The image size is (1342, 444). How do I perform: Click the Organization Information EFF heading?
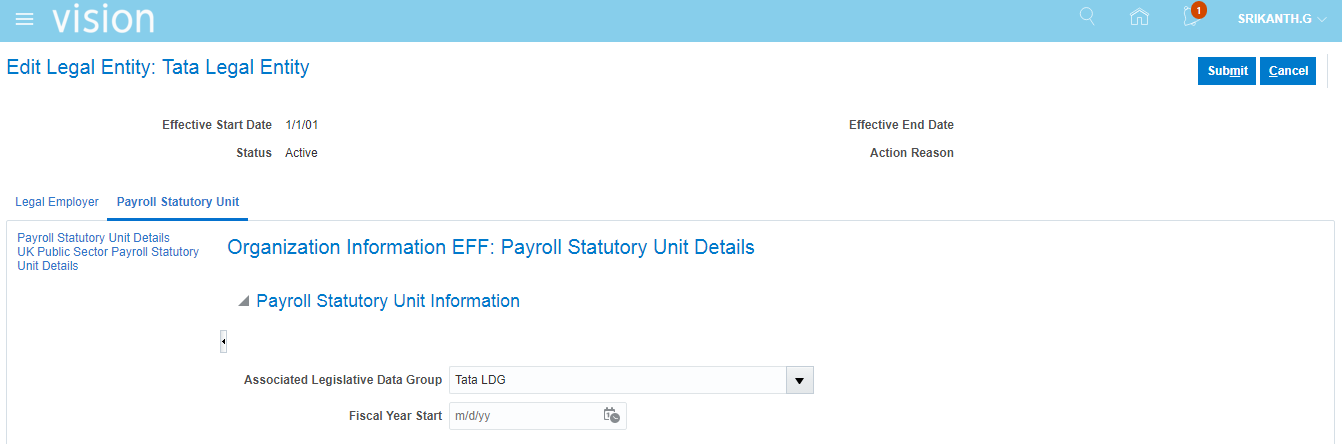click(490, 247)
